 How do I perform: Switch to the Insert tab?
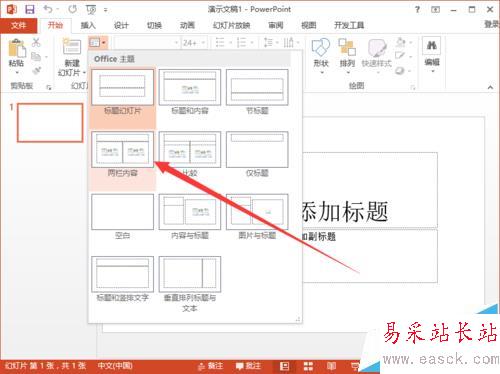coord(88,25)
